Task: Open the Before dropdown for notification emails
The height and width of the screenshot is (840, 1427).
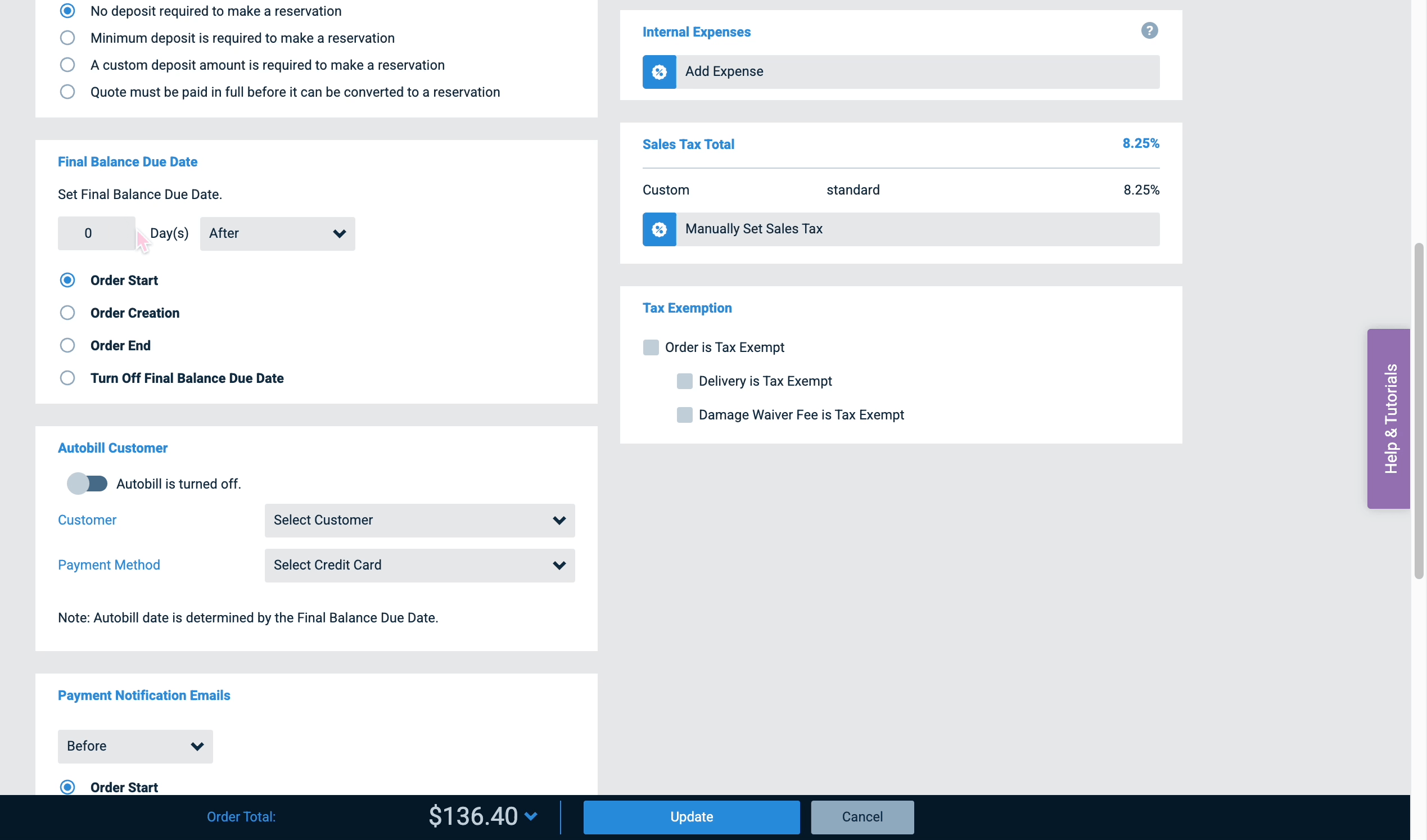Action: tap(136, 746)
